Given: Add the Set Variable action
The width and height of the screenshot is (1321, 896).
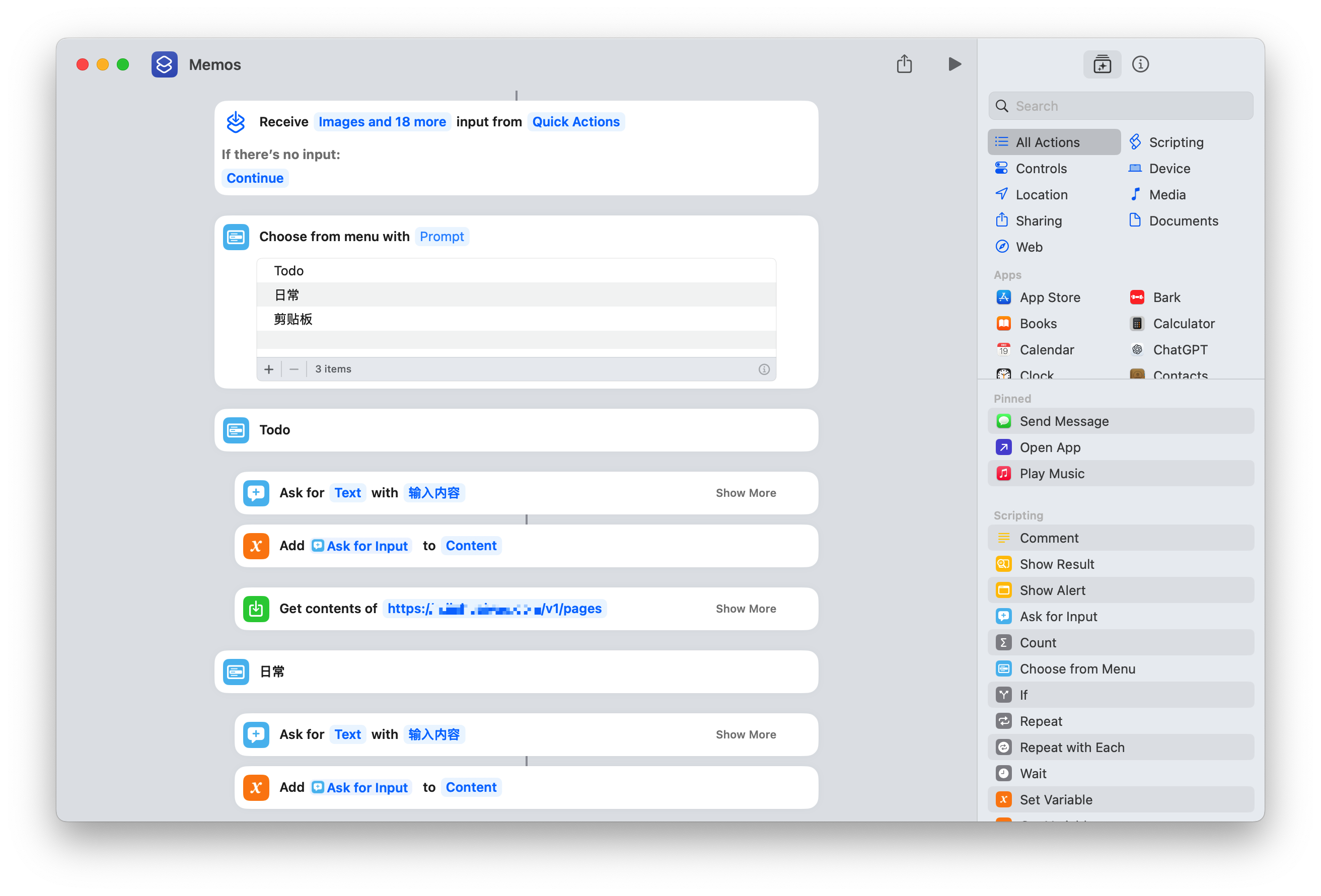Looking at the screenshot, I should 1120,799.
